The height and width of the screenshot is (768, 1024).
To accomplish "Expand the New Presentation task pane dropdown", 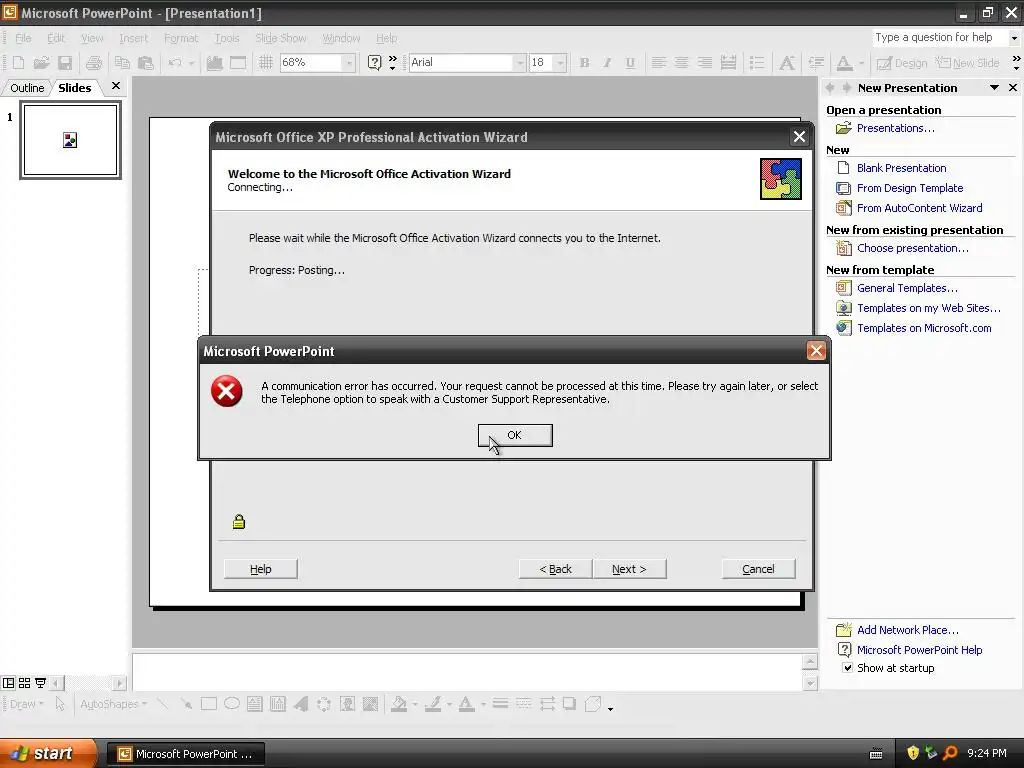I will pyautogui.click(x=994, y=88).
